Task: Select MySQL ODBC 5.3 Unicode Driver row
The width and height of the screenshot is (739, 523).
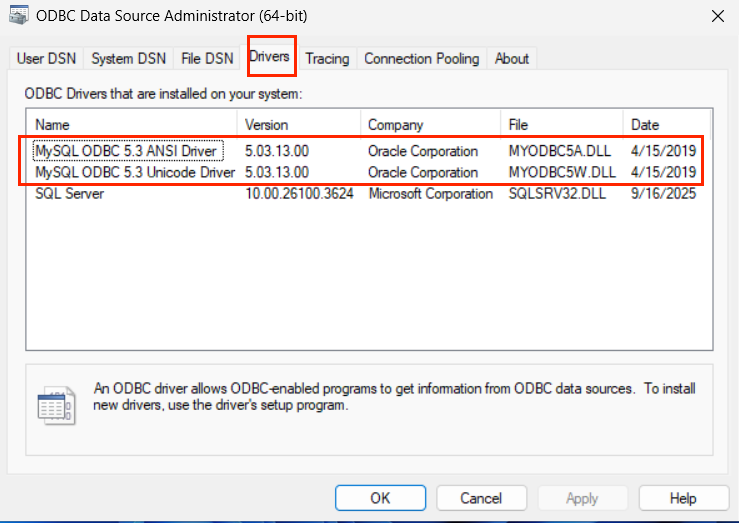Action: point(134,172)
